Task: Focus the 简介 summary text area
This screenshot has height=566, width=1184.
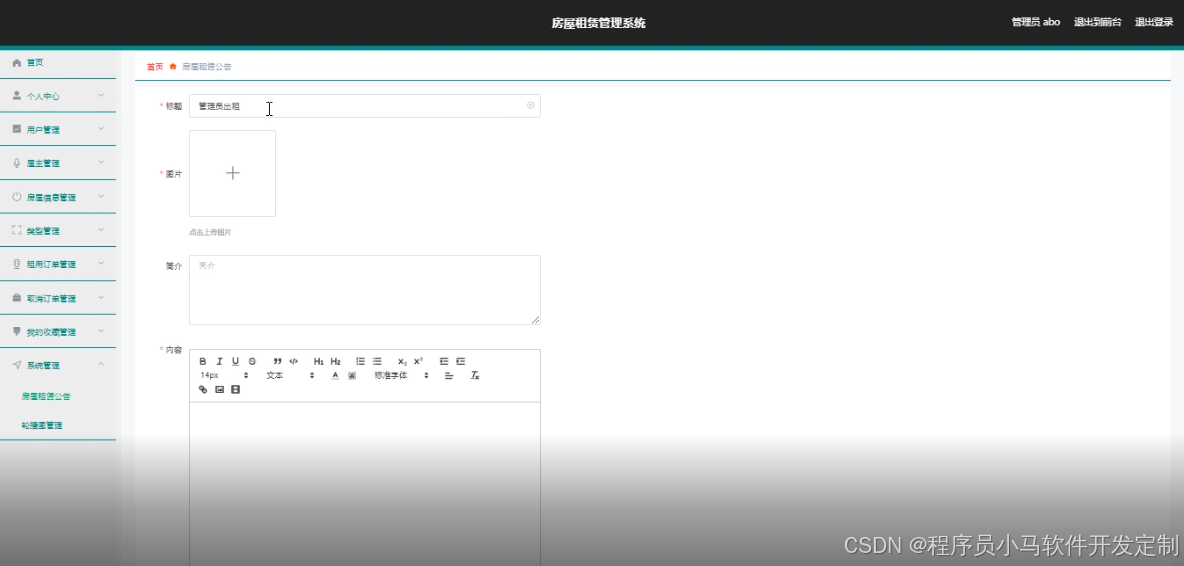Action: pyautogui.click(x=365, y=290)
